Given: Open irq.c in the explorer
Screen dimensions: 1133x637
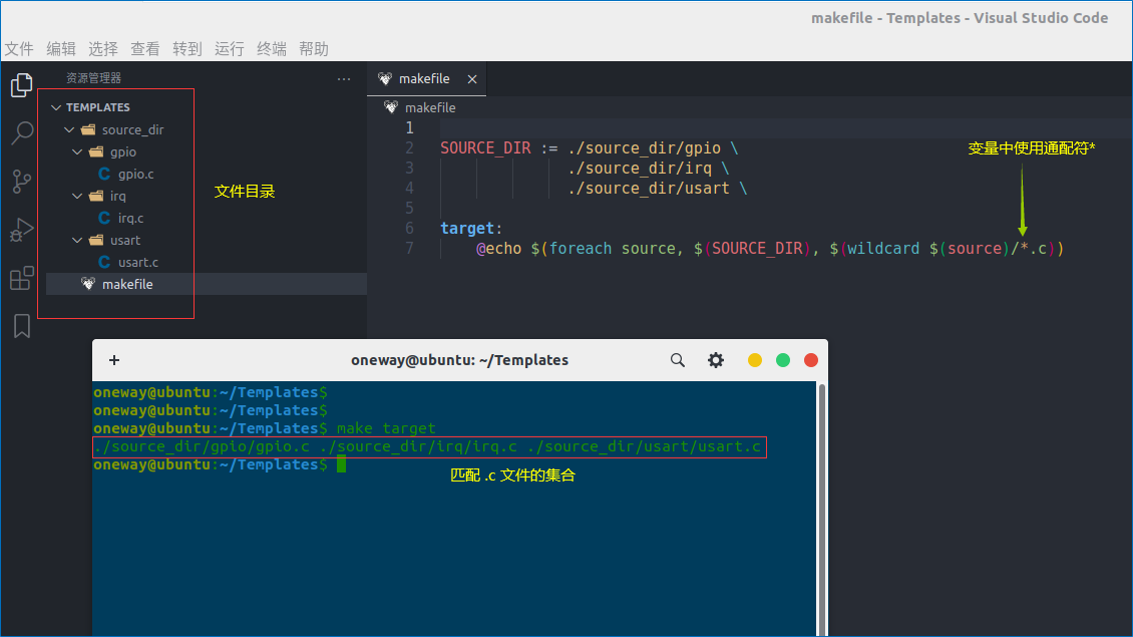Looking at the screenshot, I should [x=130, y=218].
